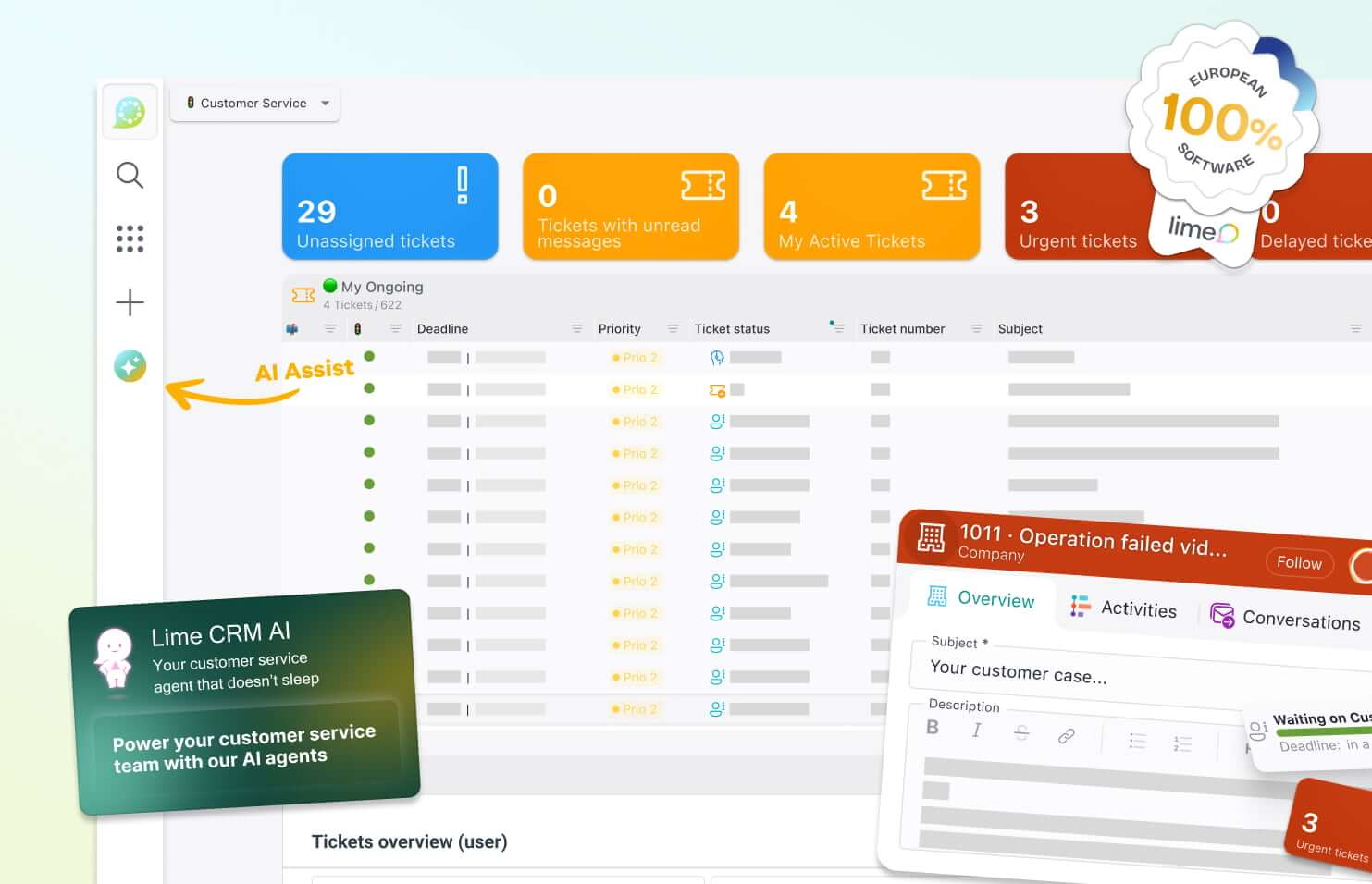This screenshot has width=1372, height=884.
Task: Open the filter menu beside the mailbox column
Action: click(329, 329)
